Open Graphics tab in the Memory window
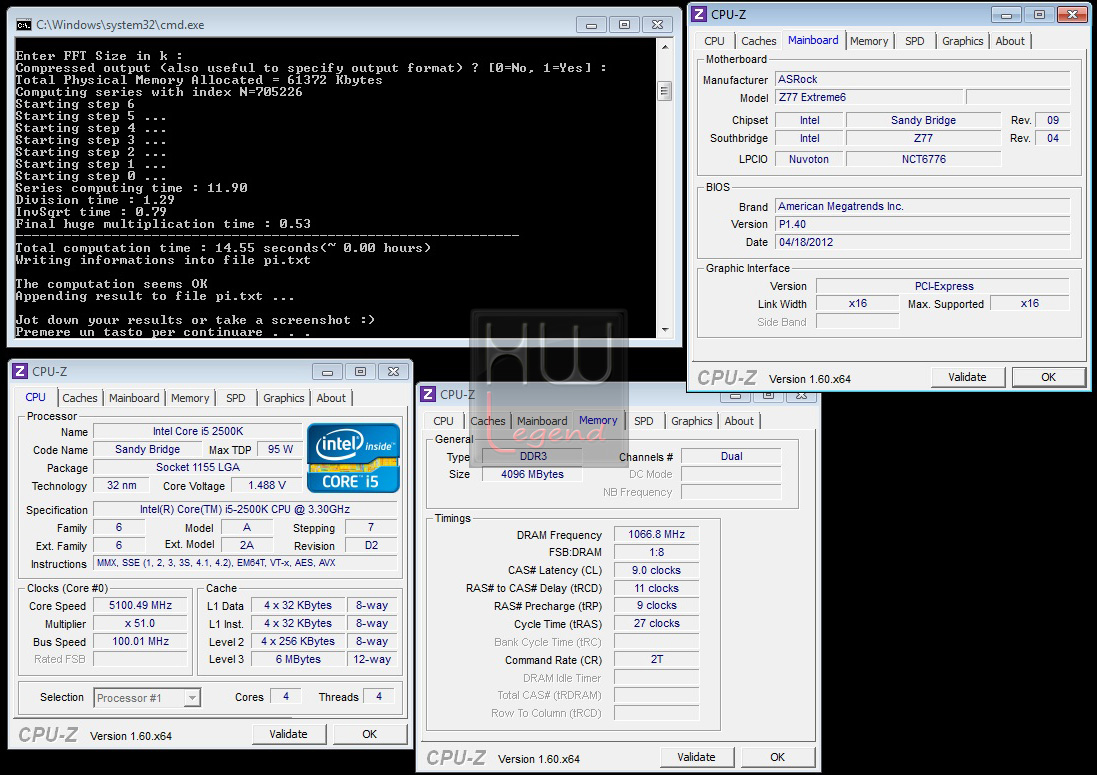The height and width of the screenshot is (775, 1097). (x=691, y=421)
